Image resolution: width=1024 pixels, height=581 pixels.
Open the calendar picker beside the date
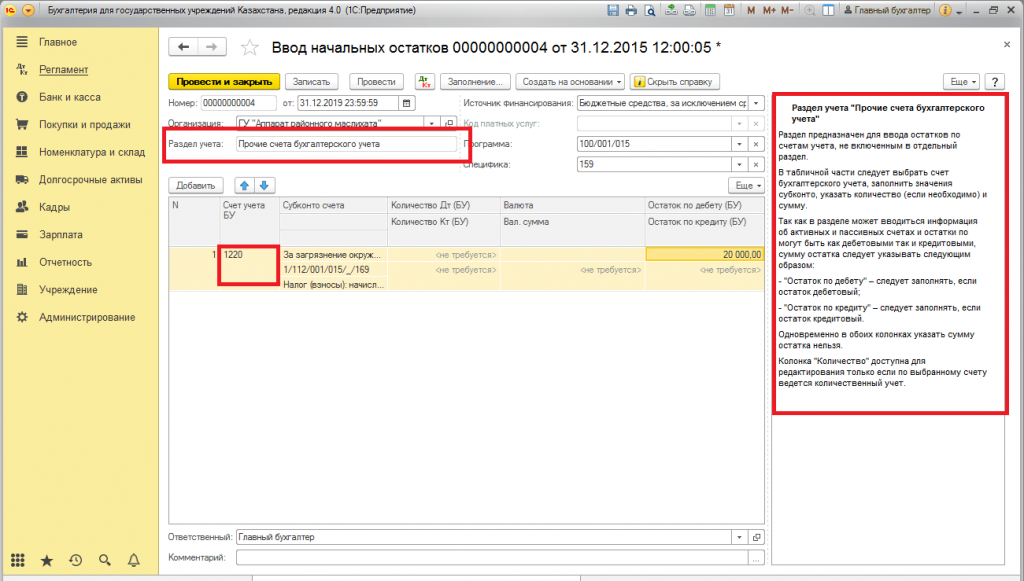[406, 103]
